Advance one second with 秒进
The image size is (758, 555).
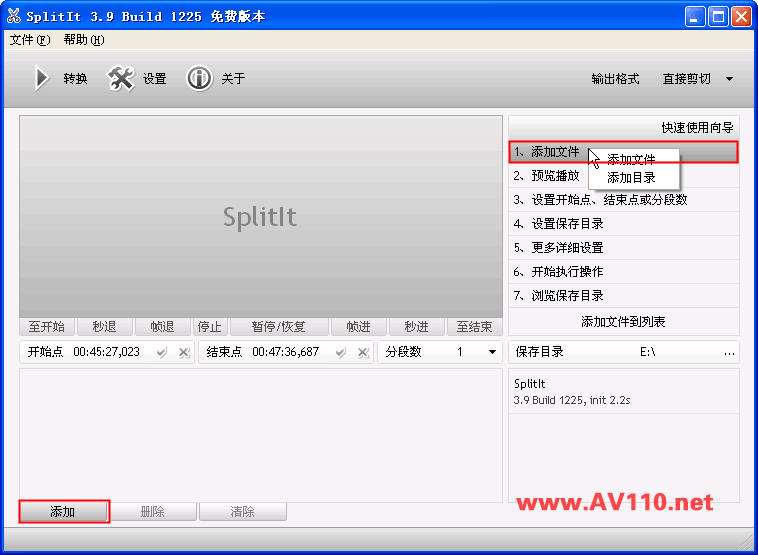(x=417, y=327)
